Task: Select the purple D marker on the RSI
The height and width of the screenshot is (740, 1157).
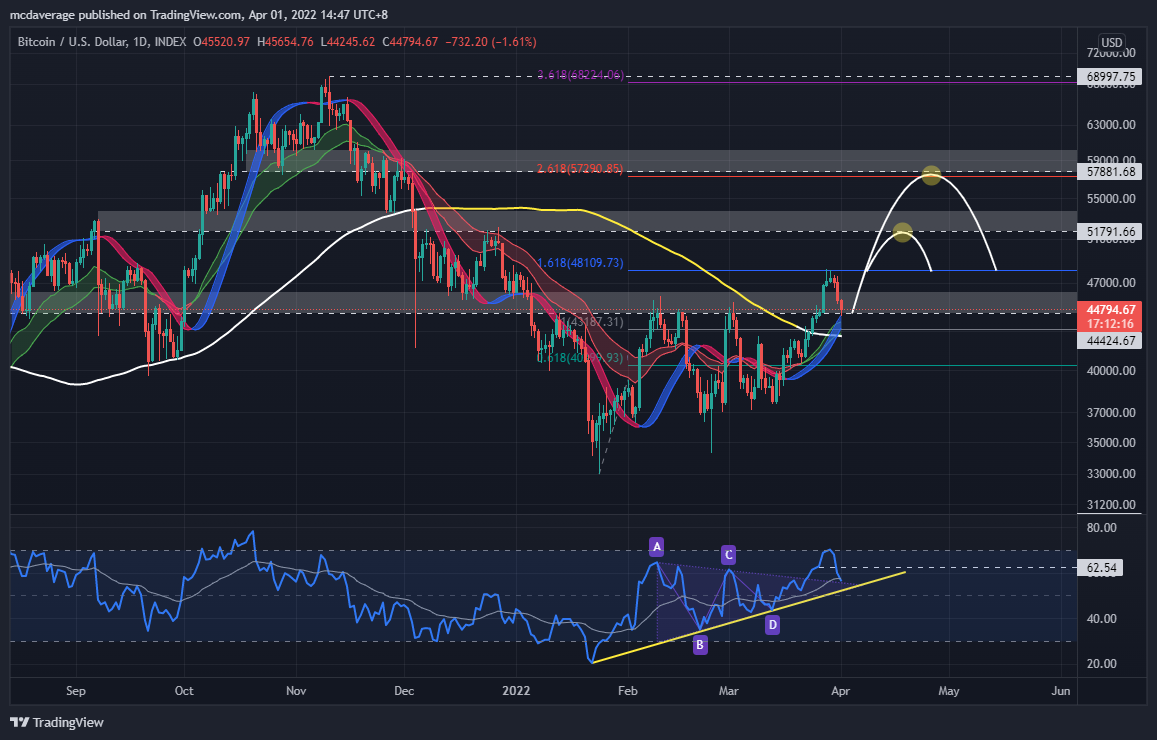Action: [x=772, y=625]
